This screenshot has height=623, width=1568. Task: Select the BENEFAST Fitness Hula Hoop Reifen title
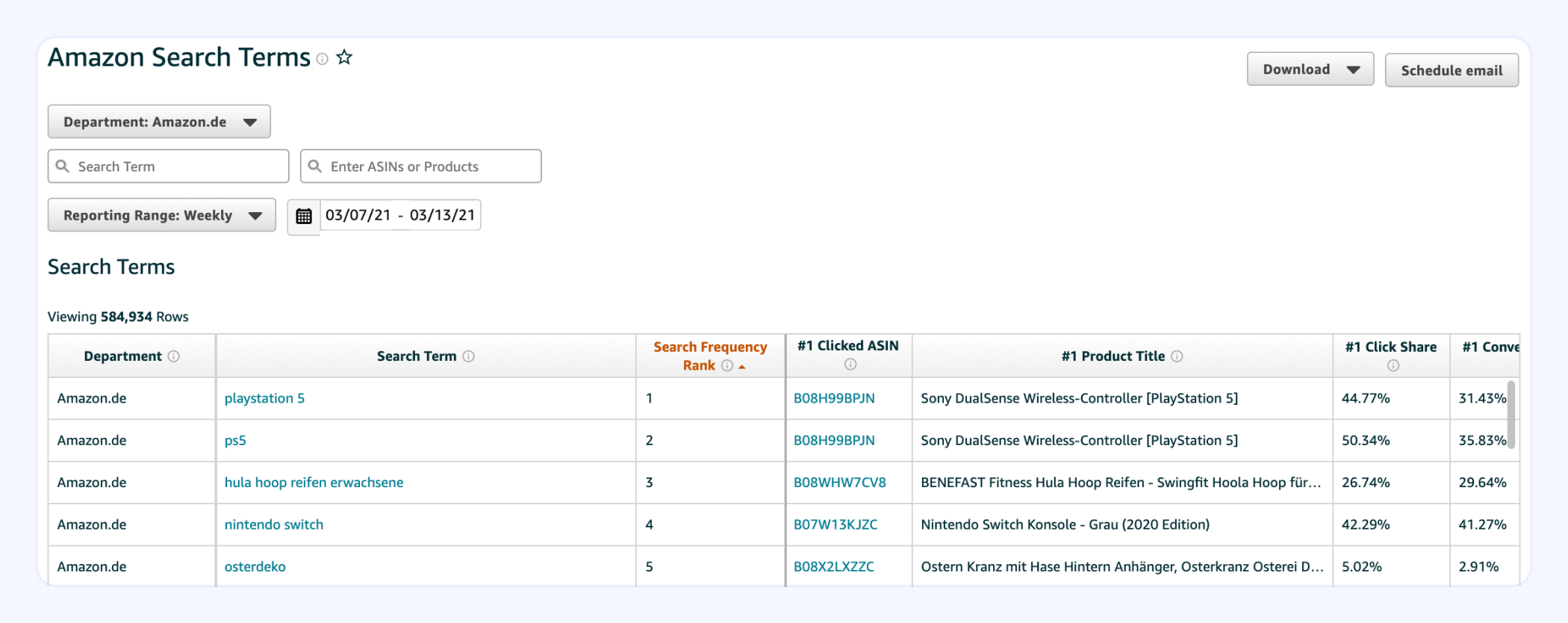click(x=1121, y=483)
